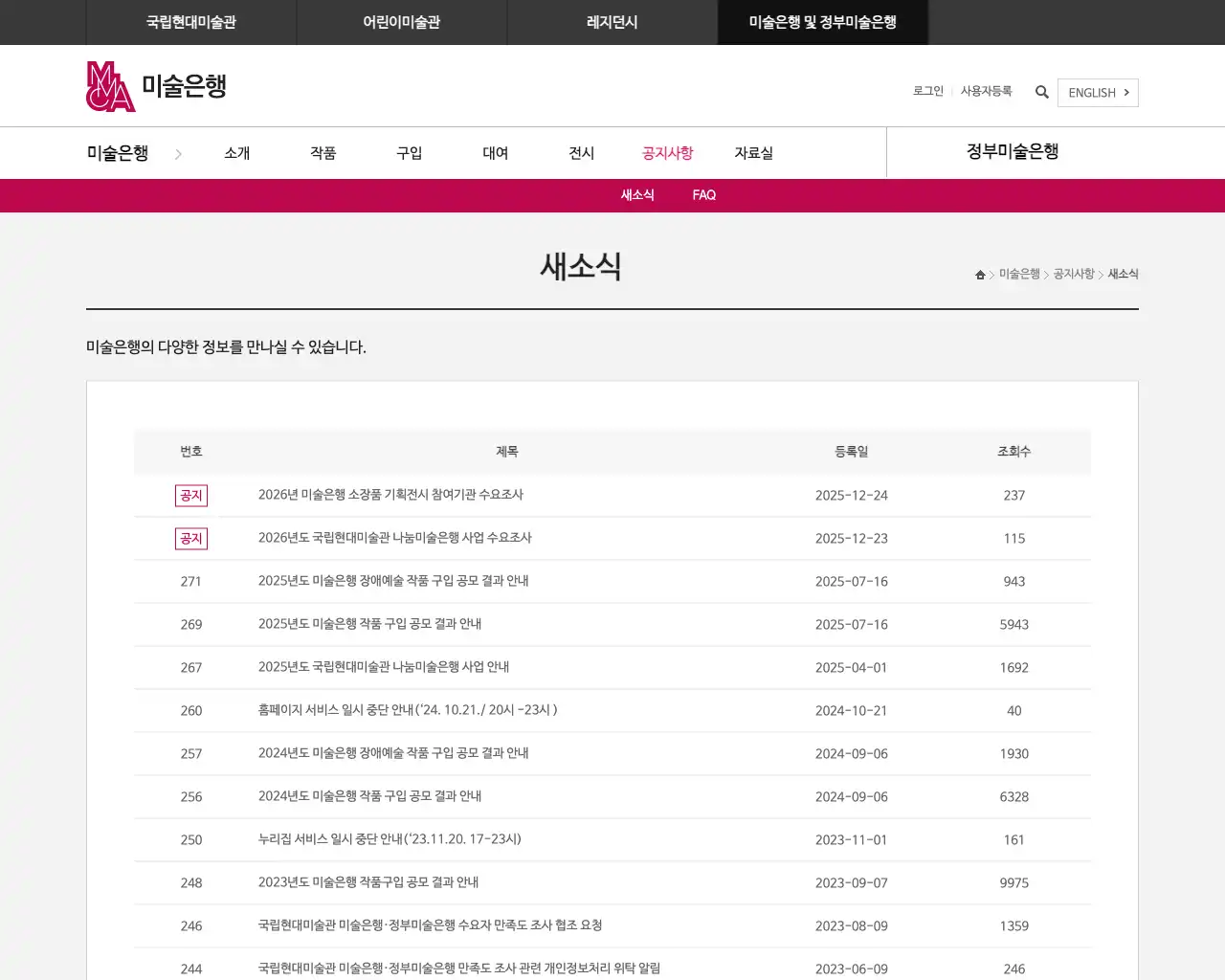Open the 구입 menu
Screen dimensions: 1225x980
click(x=410, y=153)
